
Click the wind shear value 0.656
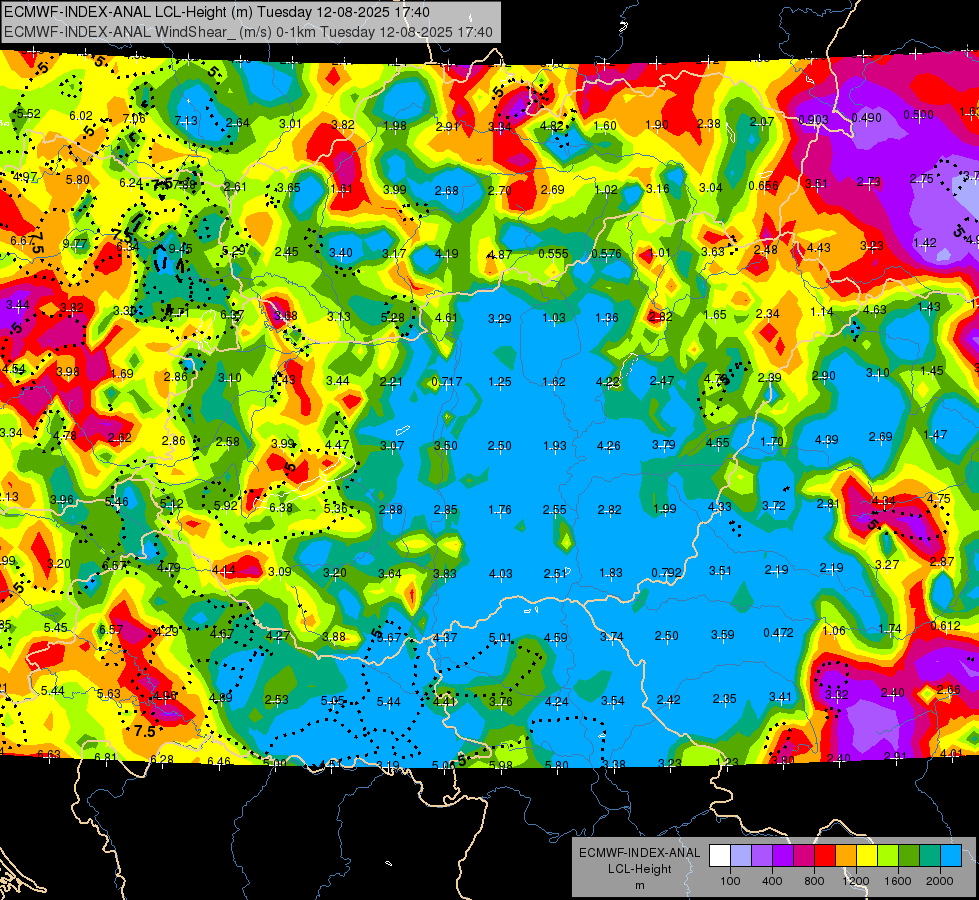point(764,185)
